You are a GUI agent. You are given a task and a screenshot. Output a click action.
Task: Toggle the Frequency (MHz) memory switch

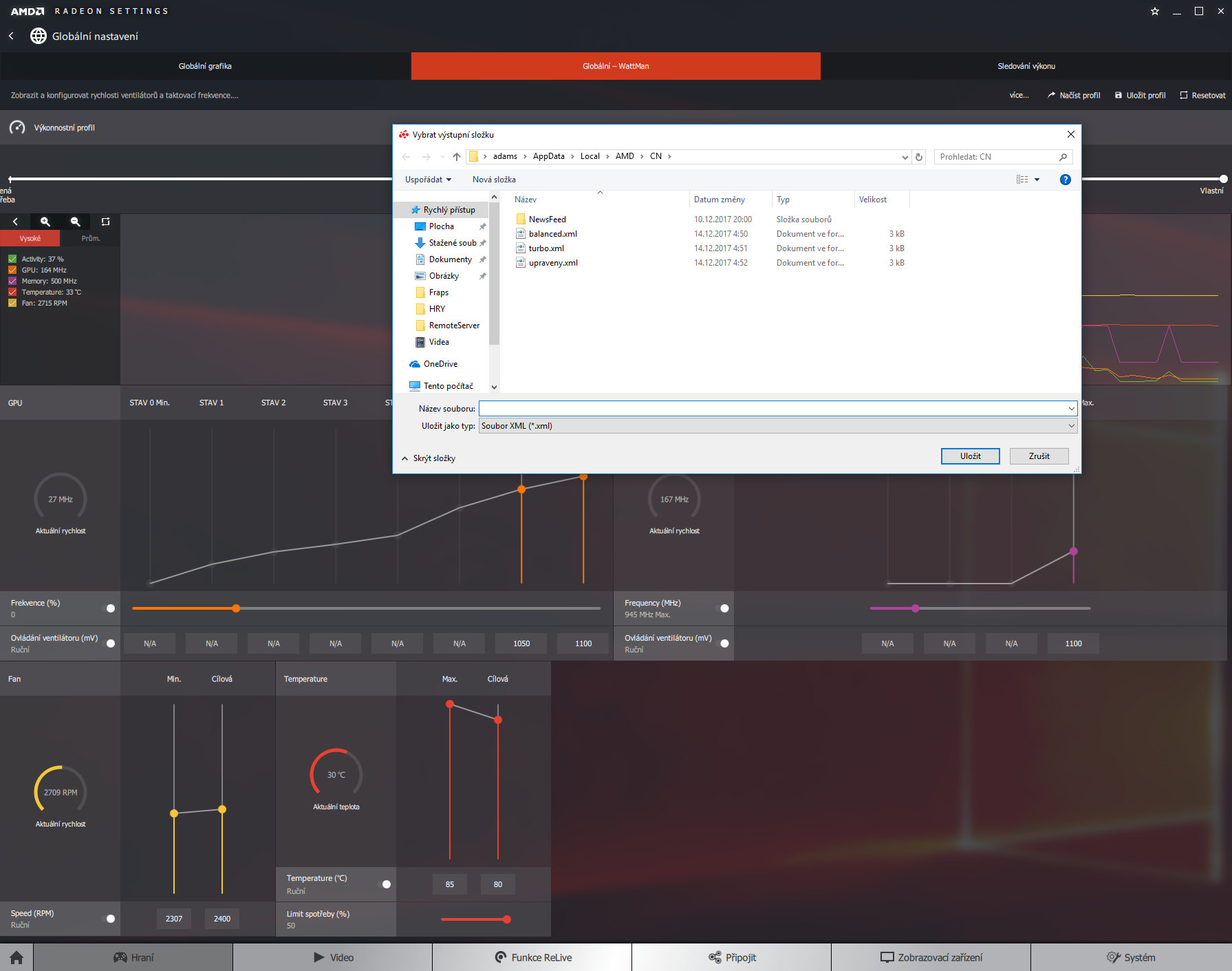(x=723, y=608)
